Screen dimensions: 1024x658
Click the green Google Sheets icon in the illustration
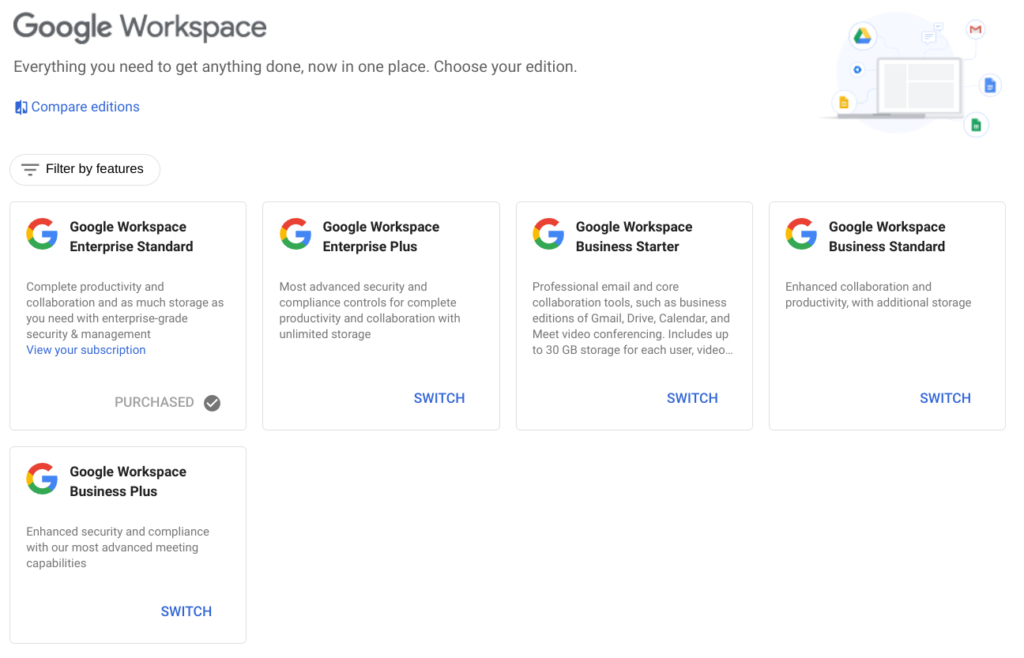[x=976, y=124]
